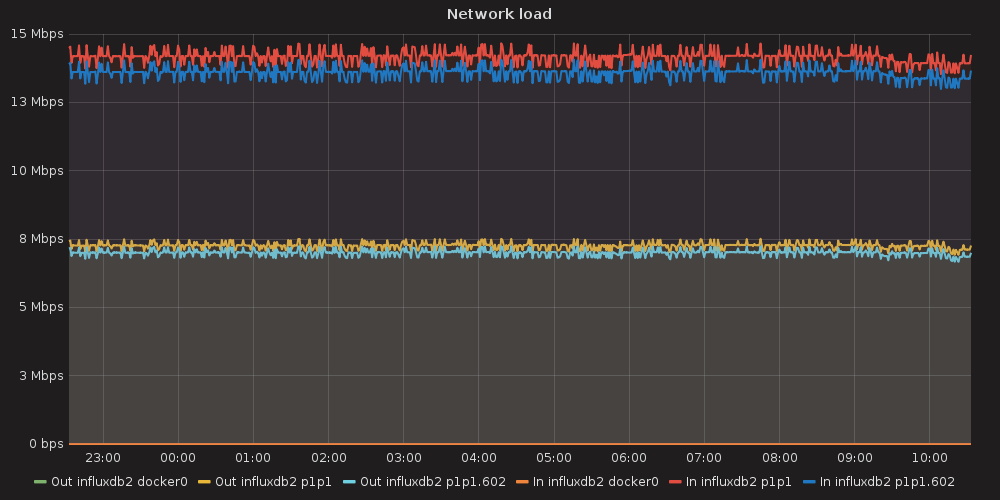Click red swatch of In influxdb2 p1p1
The height and width of the screenshot is (500, 1000).
(x=675, y=482)
